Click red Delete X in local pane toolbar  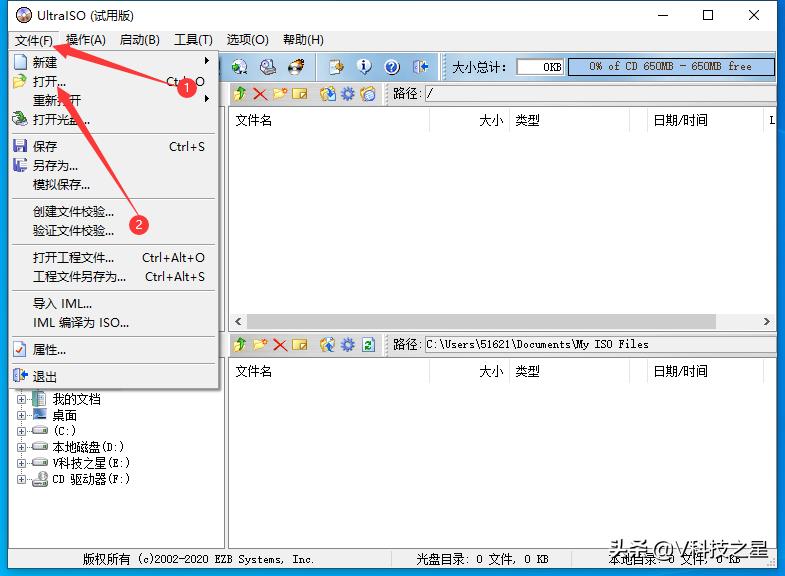280,344
